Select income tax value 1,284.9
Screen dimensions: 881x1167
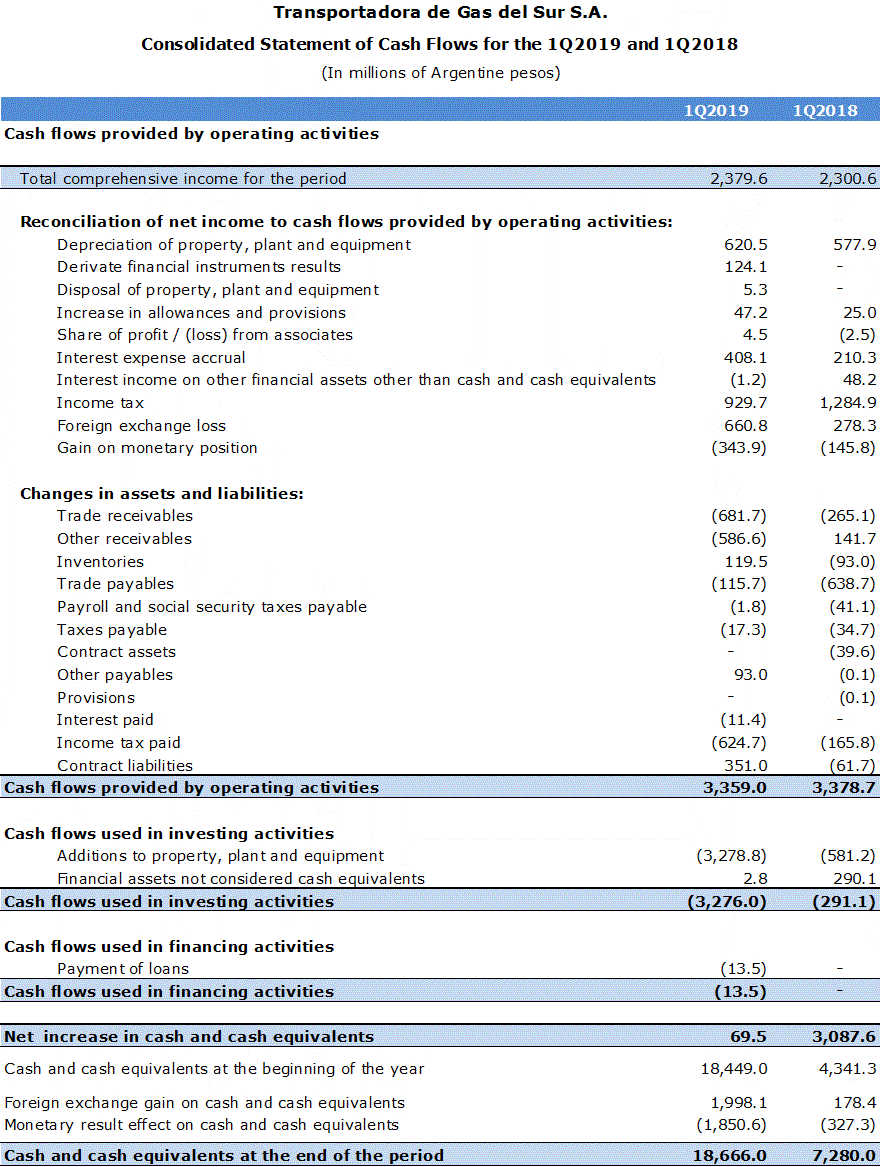pos(848,403)
